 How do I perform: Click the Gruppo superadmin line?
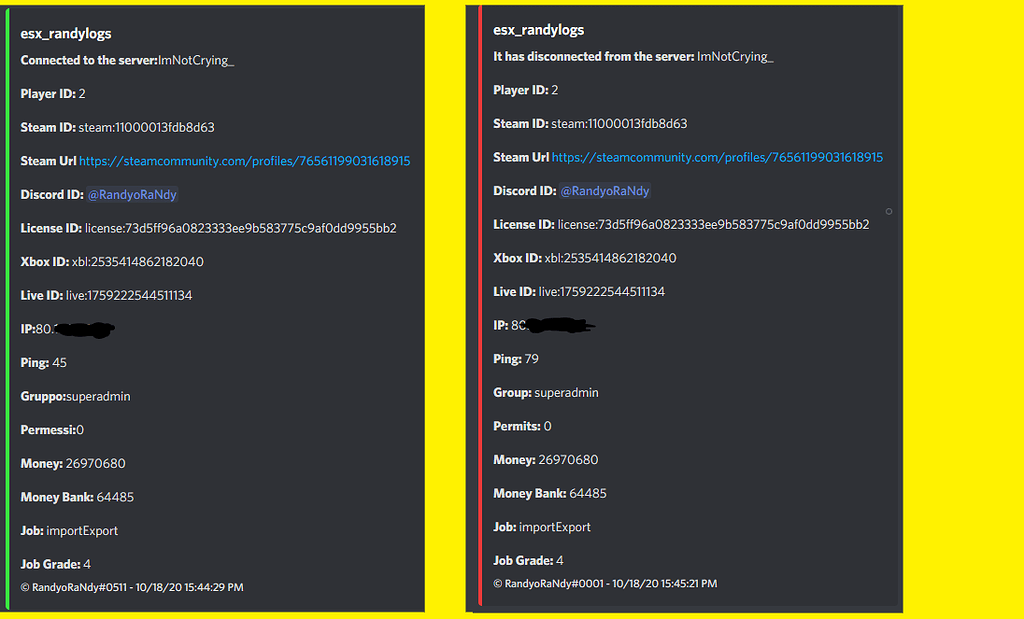(76, 397)
